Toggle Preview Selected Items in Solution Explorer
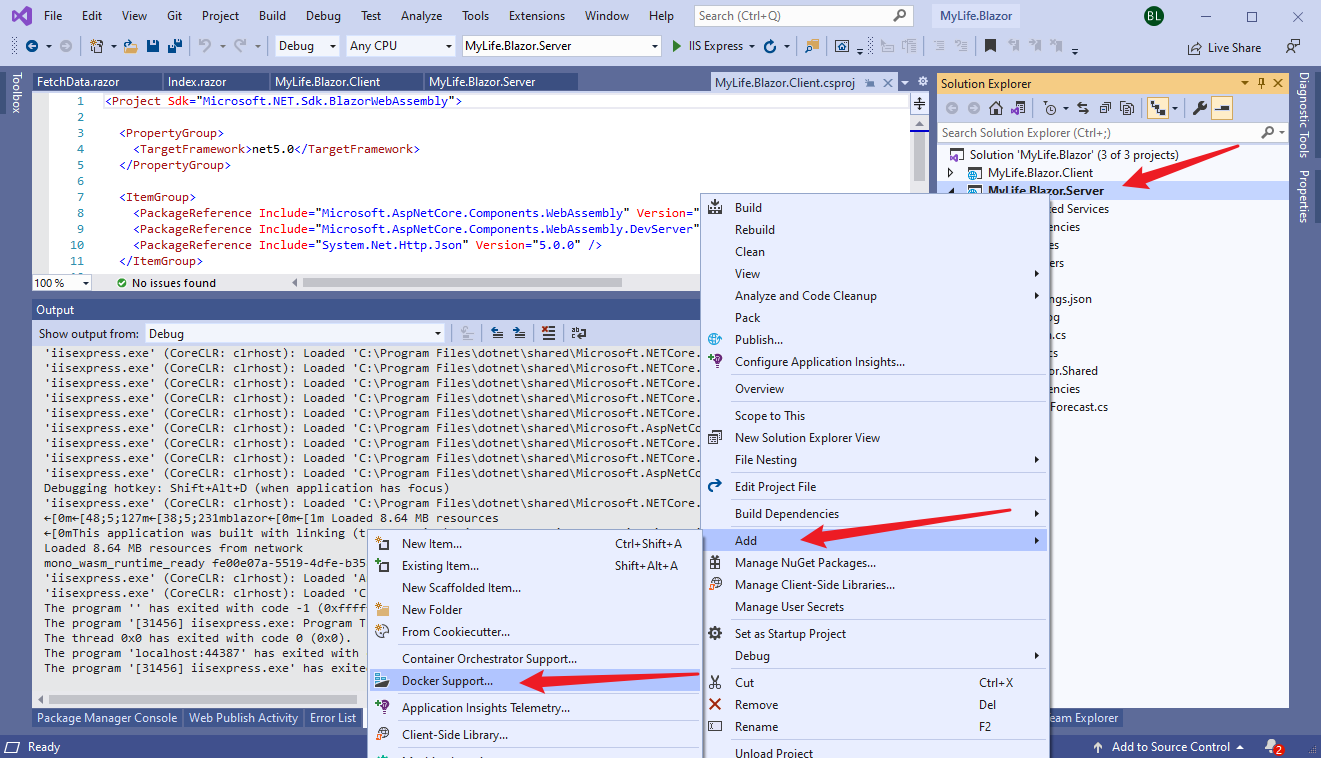The image size is (1321, 758). (1222, 108)
